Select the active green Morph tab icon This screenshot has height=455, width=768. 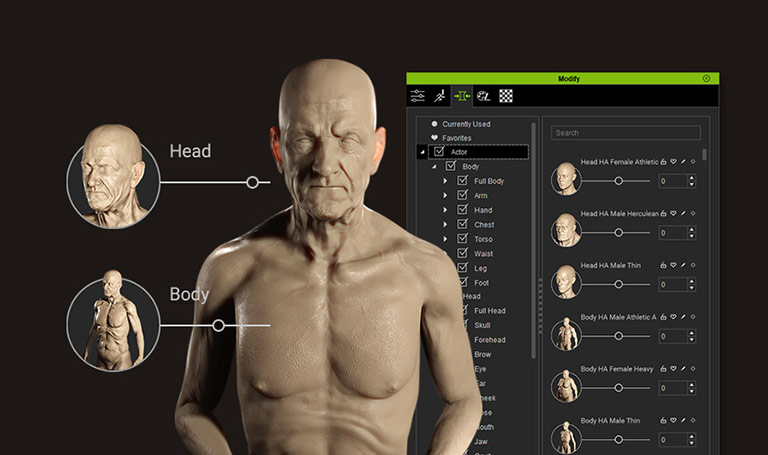tap(462, 96)
